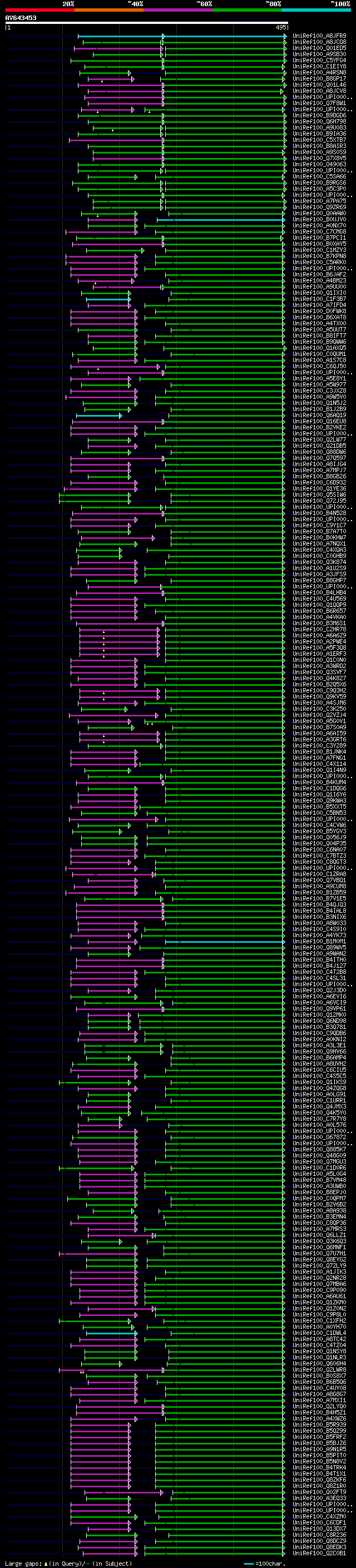This screenshot has height=1568, width=356.
Task: Open hit UniRef100_Q9ZR69
Action: (319, 207)
